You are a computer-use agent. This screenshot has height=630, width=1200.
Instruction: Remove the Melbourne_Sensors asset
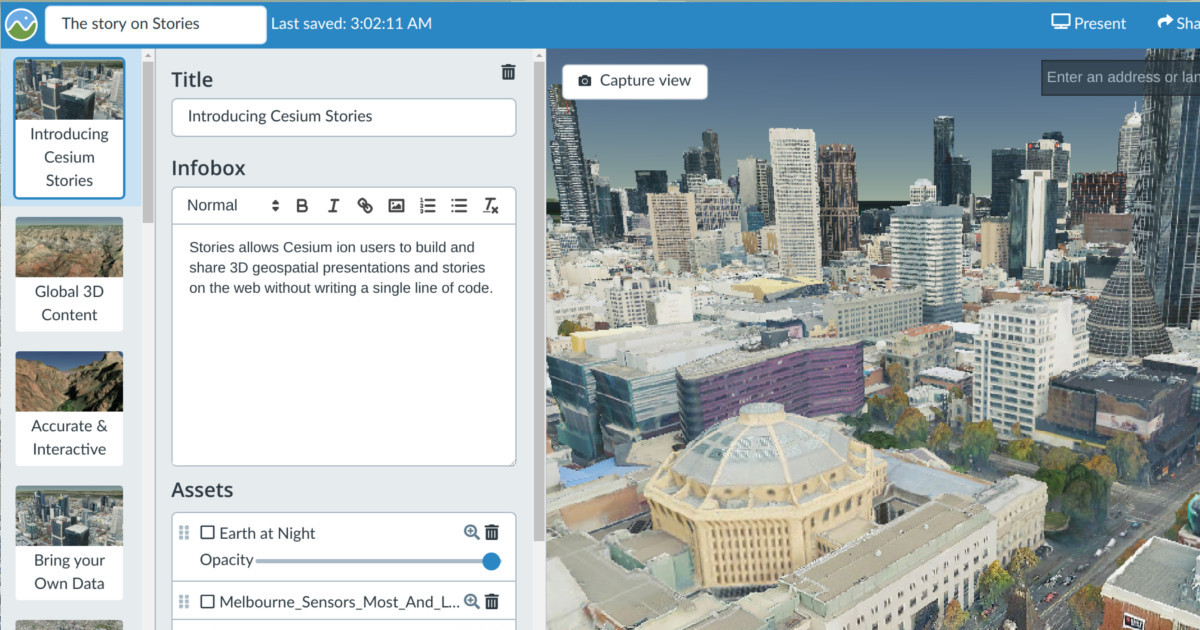click(x=492, y=602)
